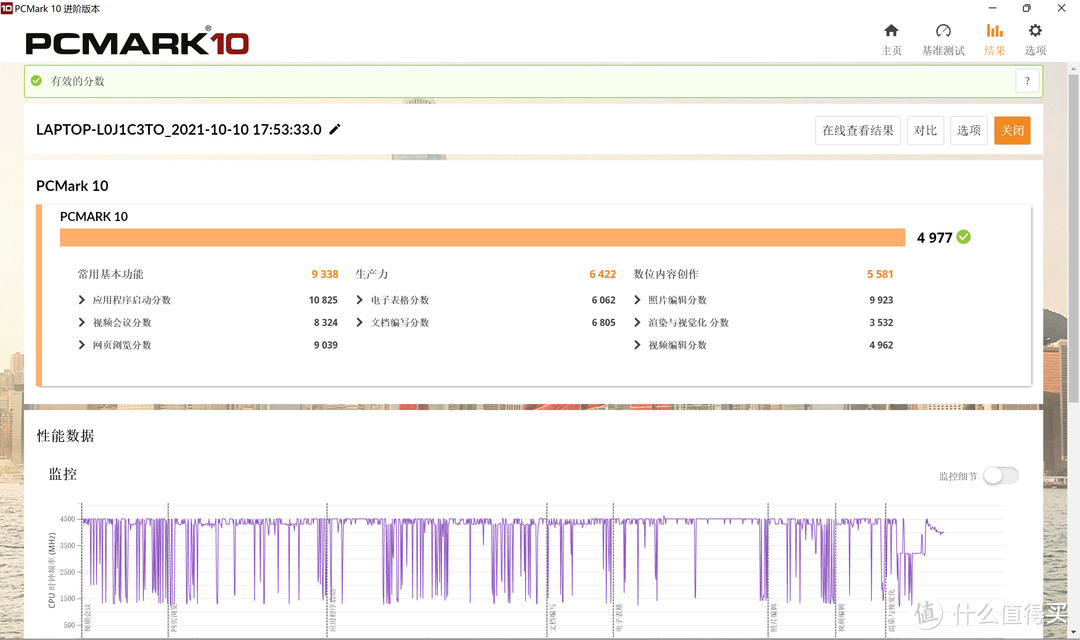Click the overall score 4 977
Viewport: 1080px width, 640px height.
tap(934, 238)
